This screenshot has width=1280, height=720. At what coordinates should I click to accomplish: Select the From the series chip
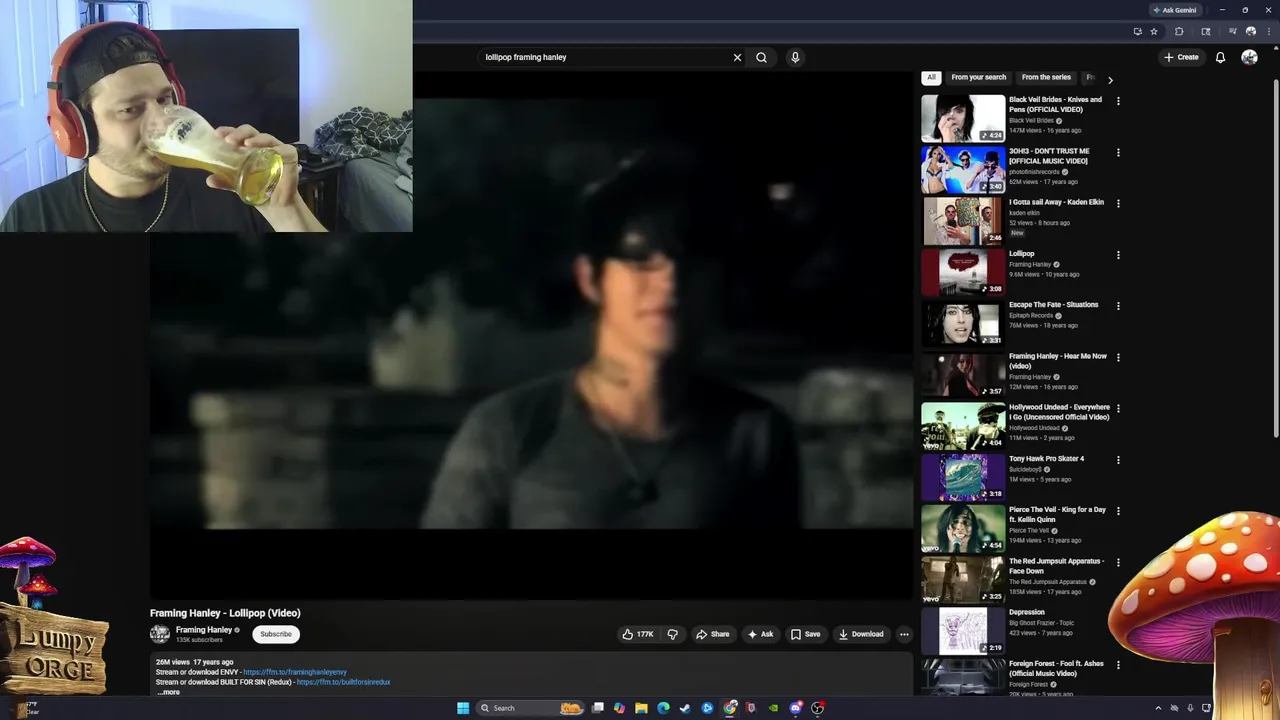[x=1046, y=77]
